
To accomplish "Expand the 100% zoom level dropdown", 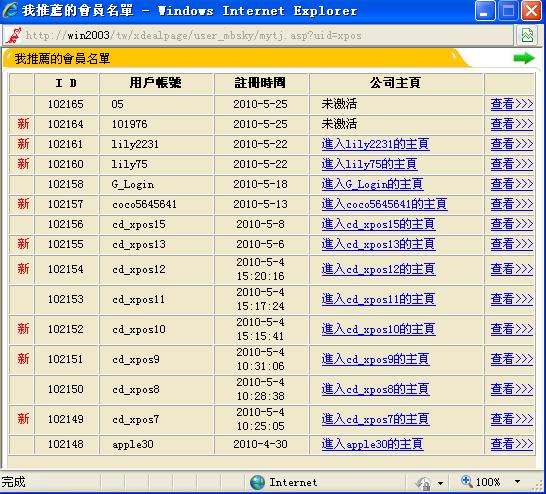I will (517, 482).
